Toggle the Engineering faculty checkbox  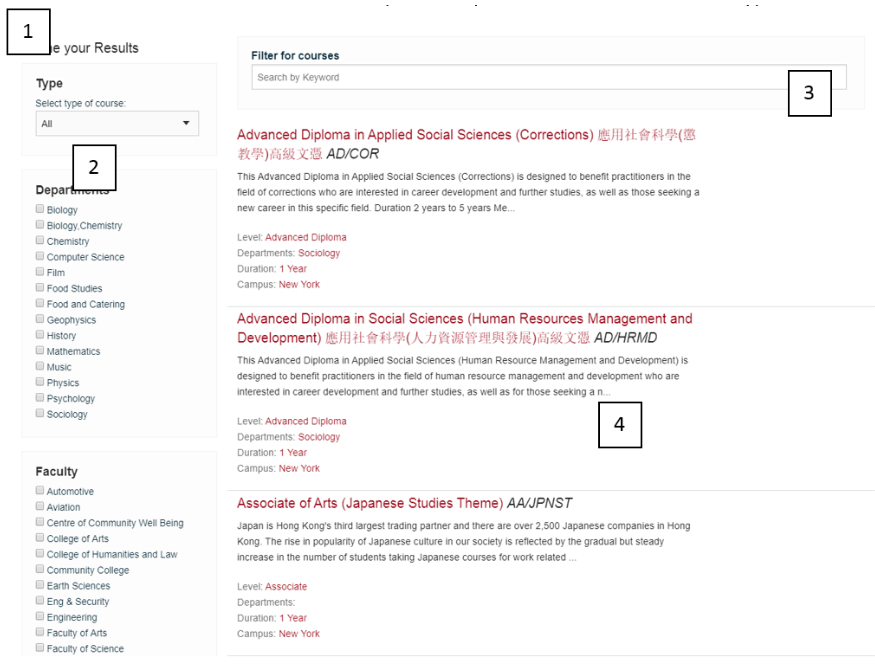point(40,617)
